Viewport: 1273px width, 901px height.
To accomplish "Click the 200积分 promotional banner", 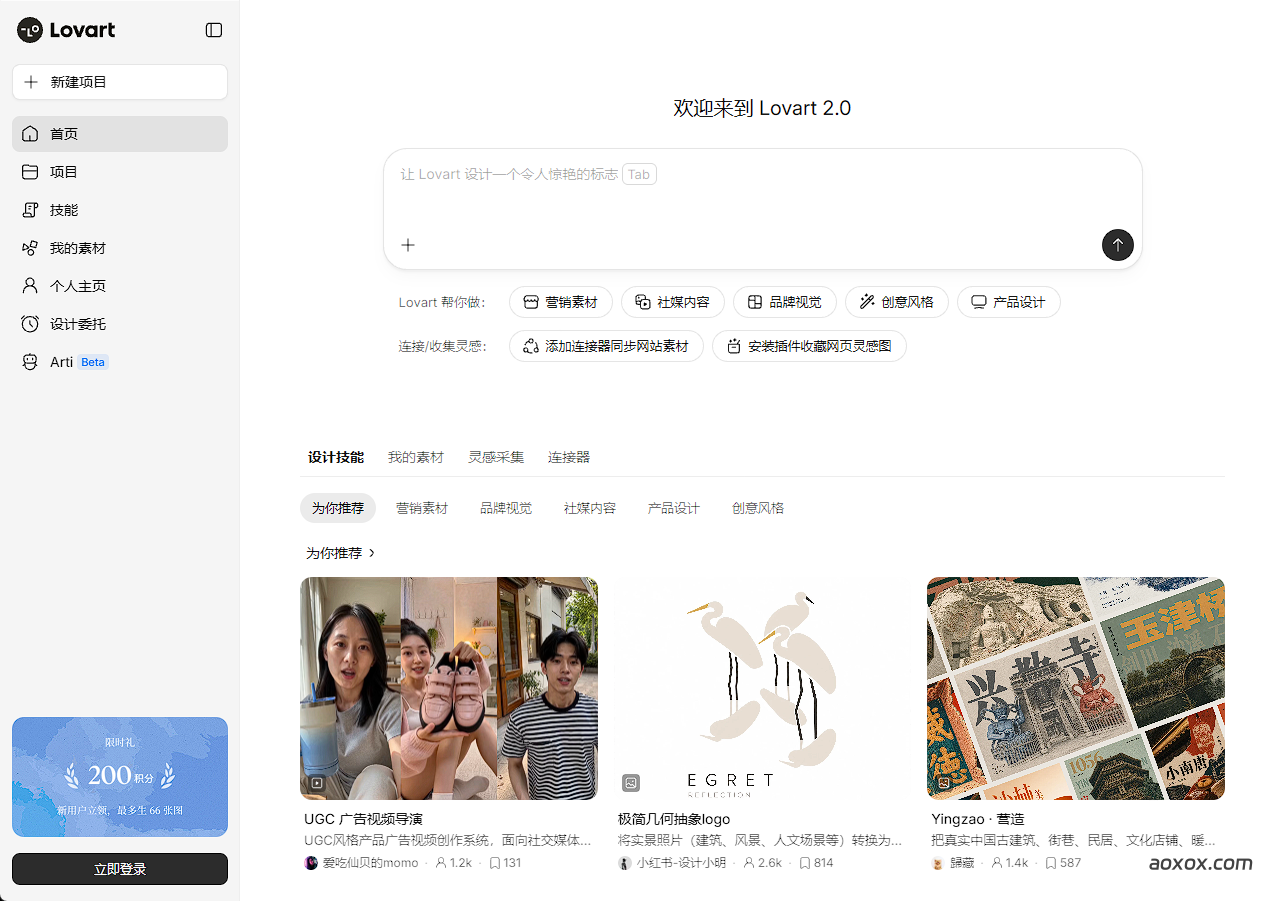I will (x=120, y=777).
